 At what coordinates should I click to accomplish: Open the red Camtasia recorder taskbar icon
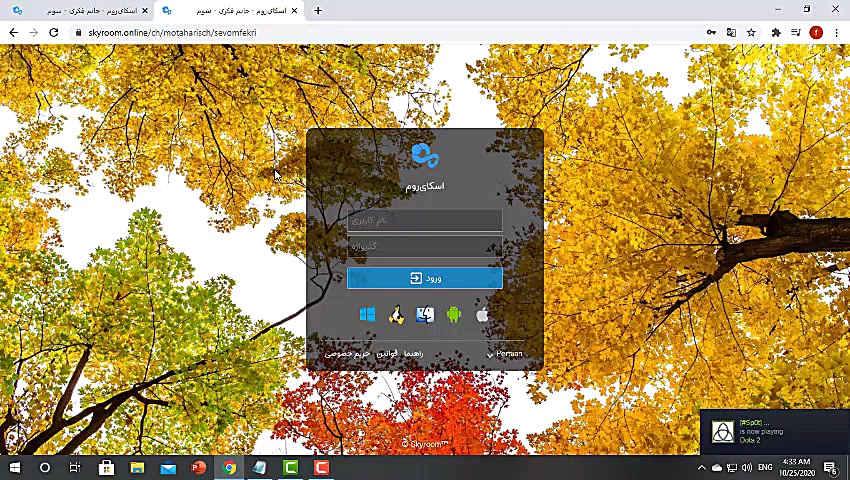321,468
